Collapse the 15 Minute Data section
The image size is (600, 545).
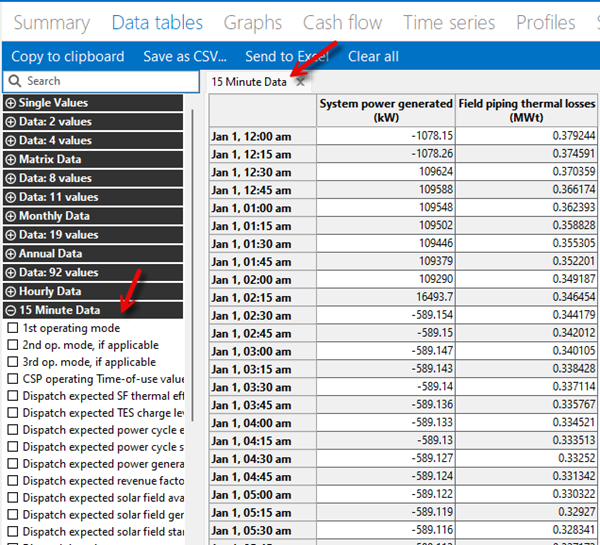tap(11, 310)
